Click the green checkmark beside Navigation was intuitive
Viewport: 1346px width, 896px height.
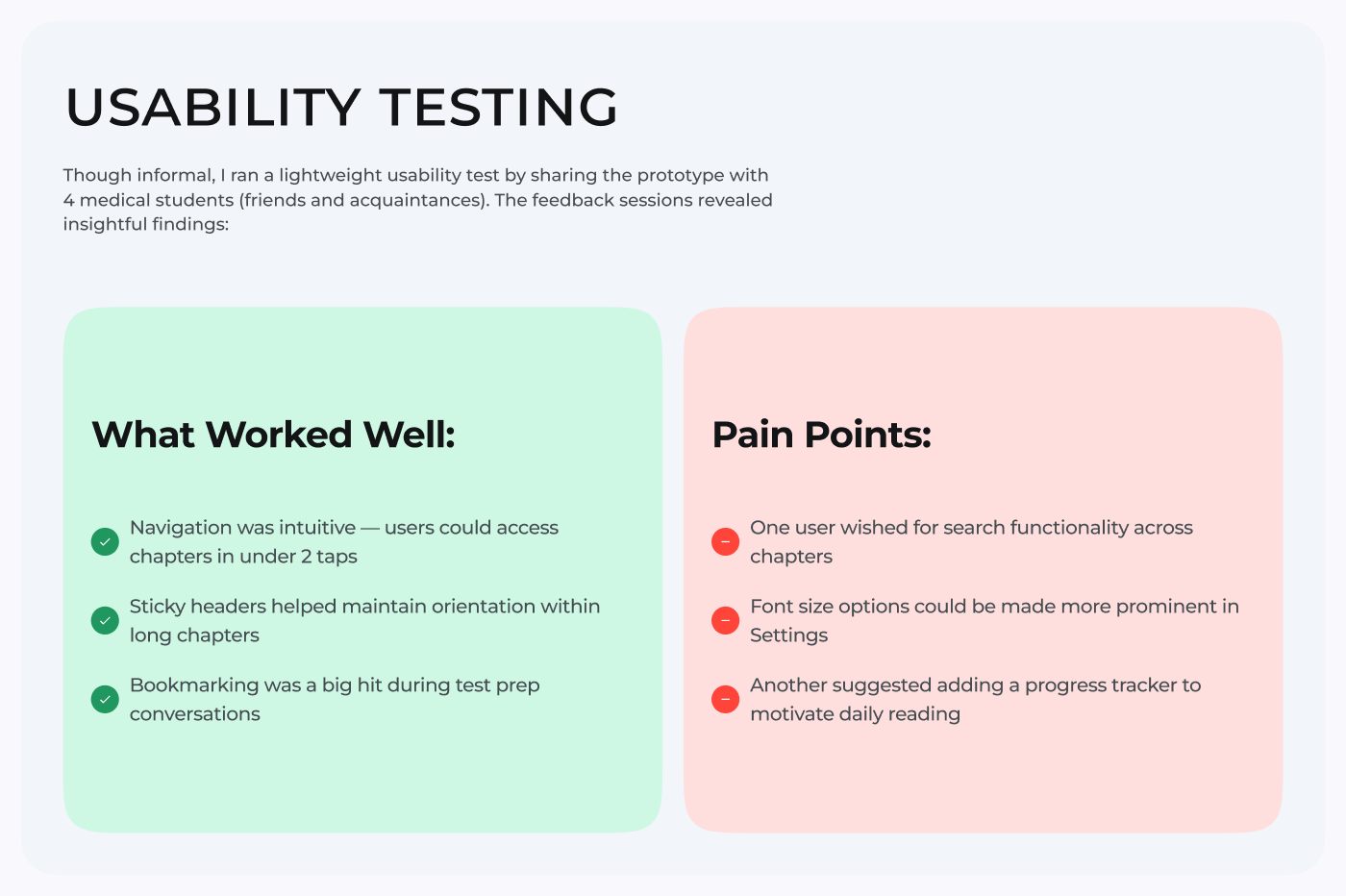click(x=105, y=542)
